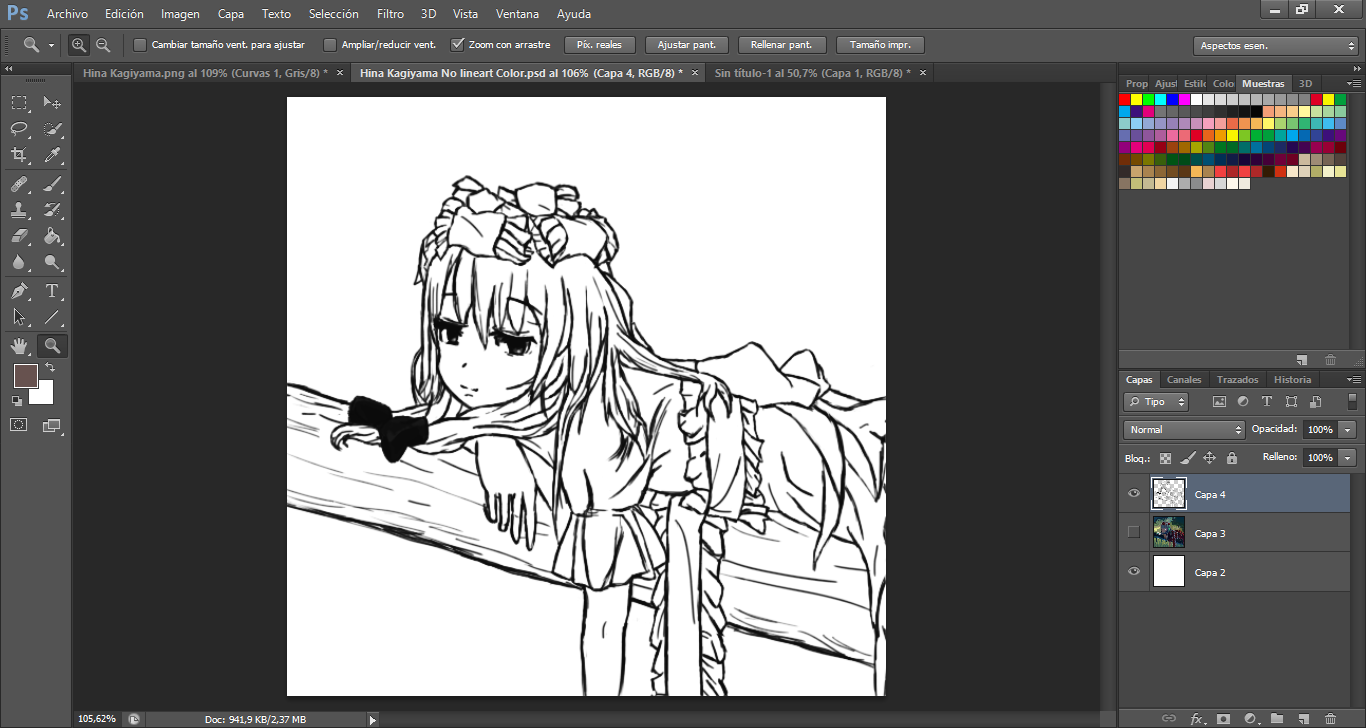The width and height of the screenshot is (1366, 728).
Task: Click the 'Tamaño impr.' button
Action: click(880, 45)
